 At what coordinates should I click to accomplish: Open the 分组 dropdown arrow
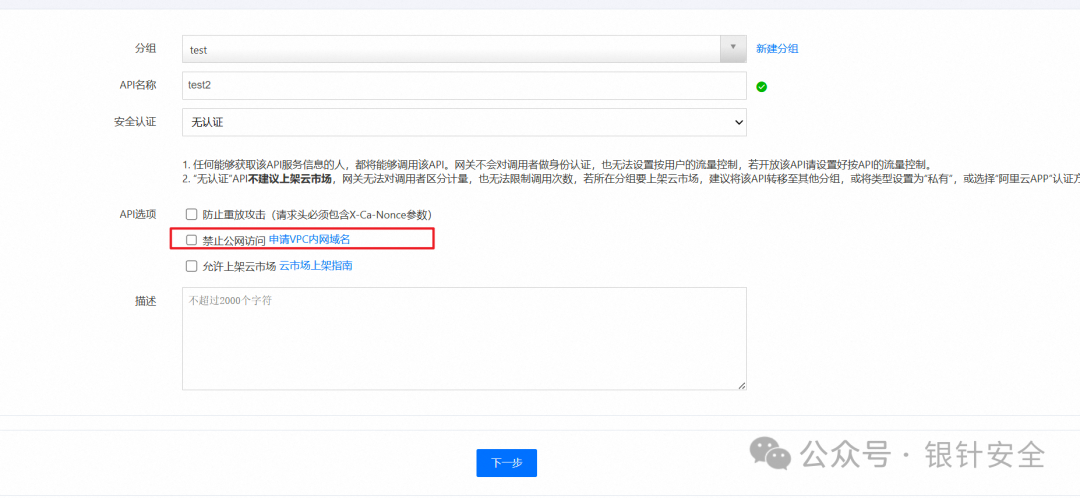coord(733,49)
